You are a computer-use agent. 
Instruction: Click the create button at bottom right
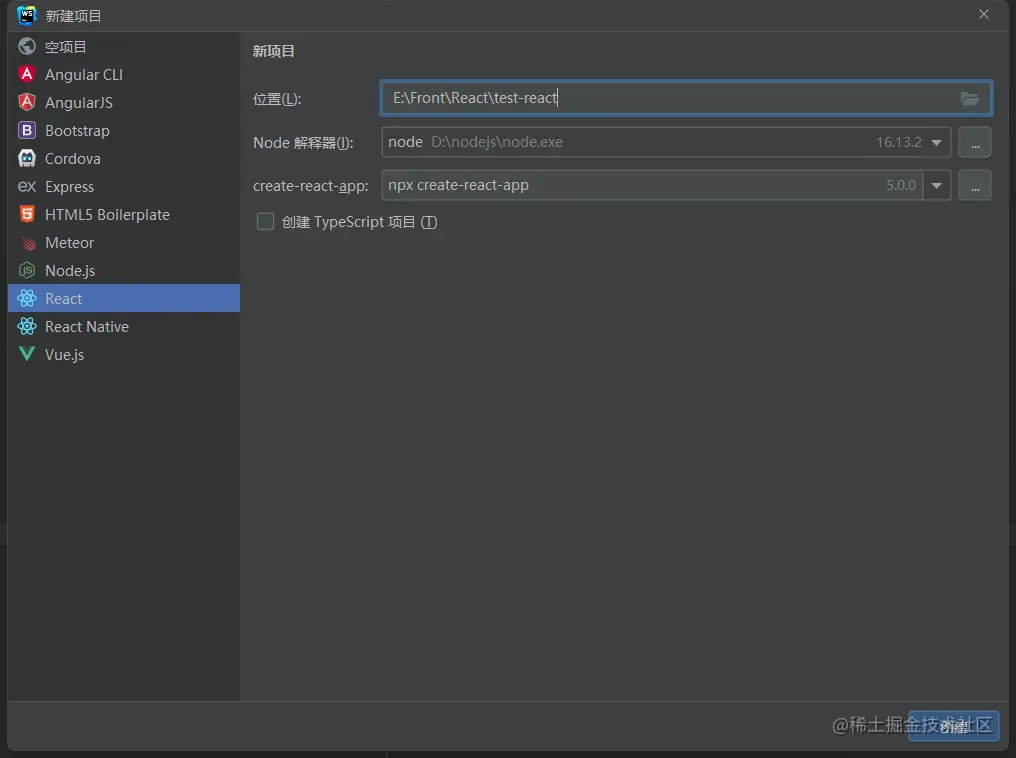click(953, 726)
